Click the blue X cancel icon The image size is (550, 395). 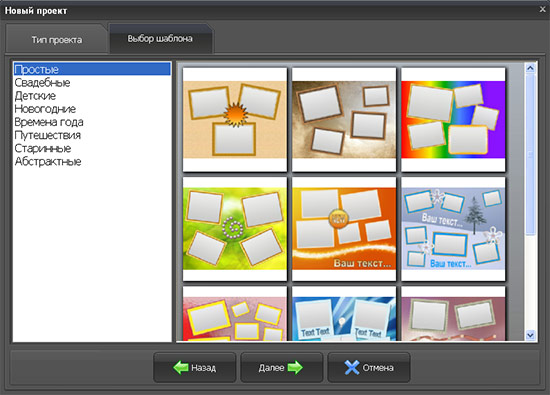click(352, 367)
